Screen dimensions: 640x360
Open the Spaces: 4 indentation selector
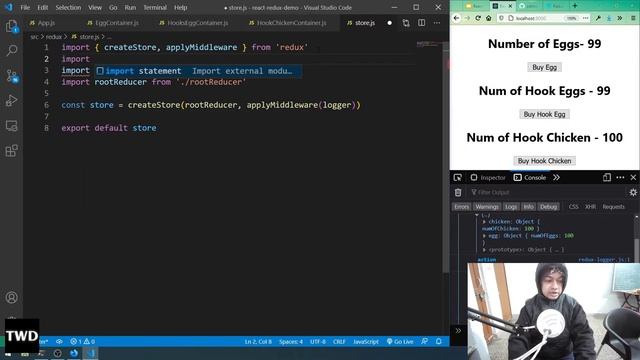tap(291, 341)
